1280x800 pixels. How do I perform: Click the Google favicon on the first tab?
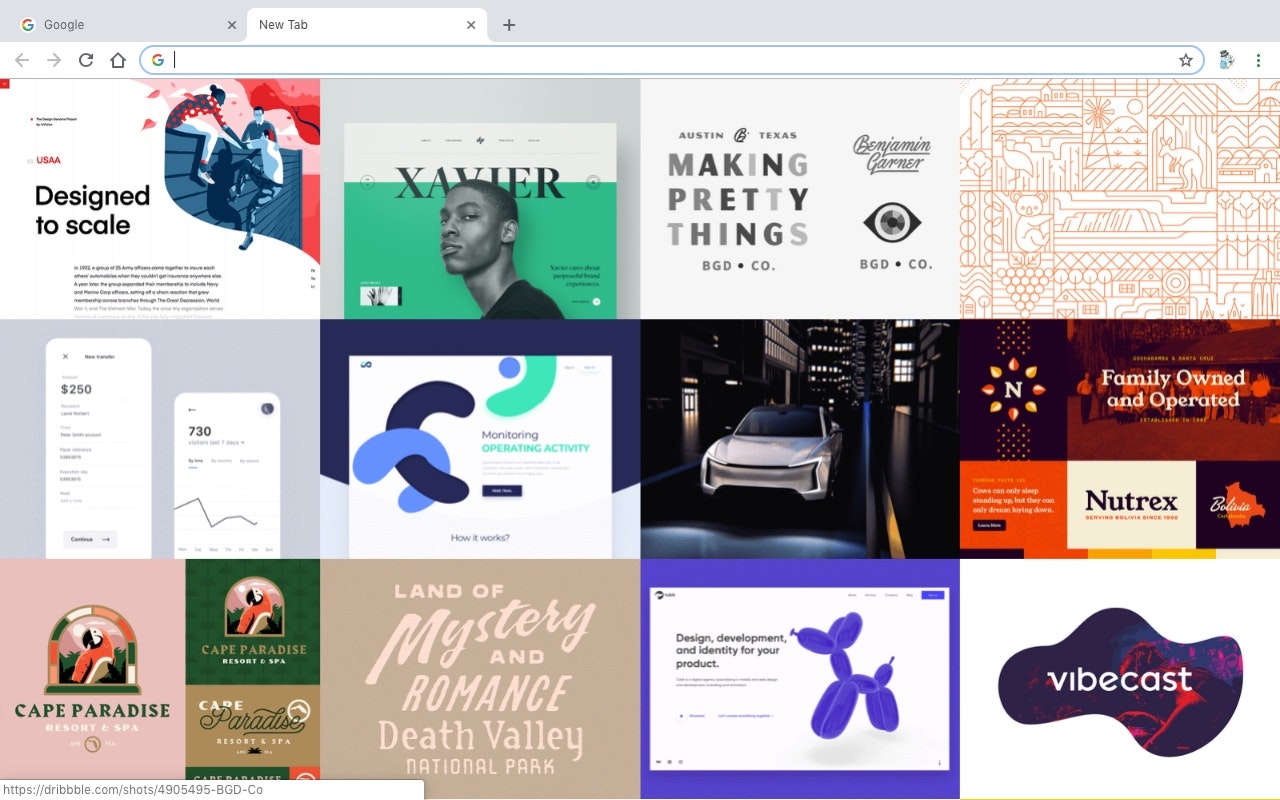pos(27,25)
